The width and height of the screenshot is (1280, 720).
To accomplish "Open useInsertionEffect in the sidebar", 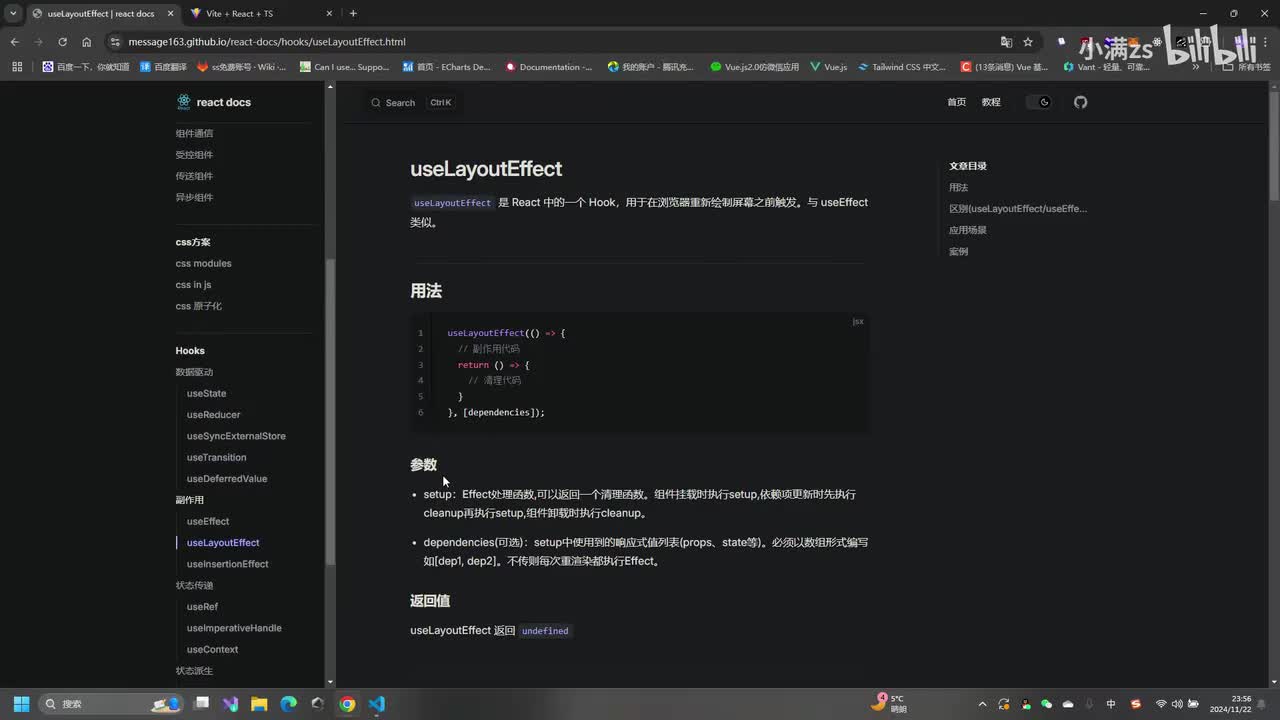I will pyautogui.click(x=227, y=564).
